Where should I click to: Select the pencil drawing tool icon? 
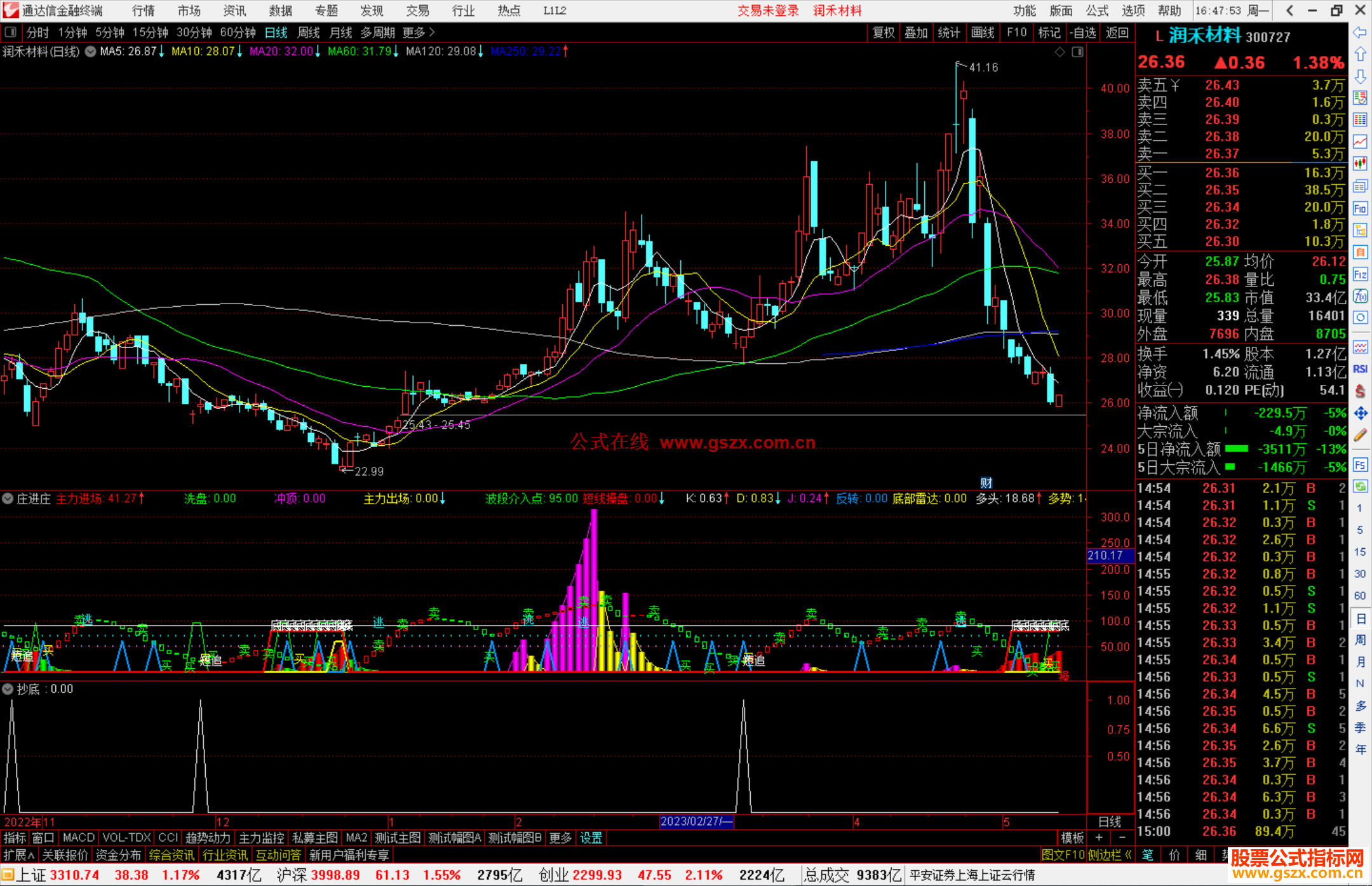[x=1360, y=436]
